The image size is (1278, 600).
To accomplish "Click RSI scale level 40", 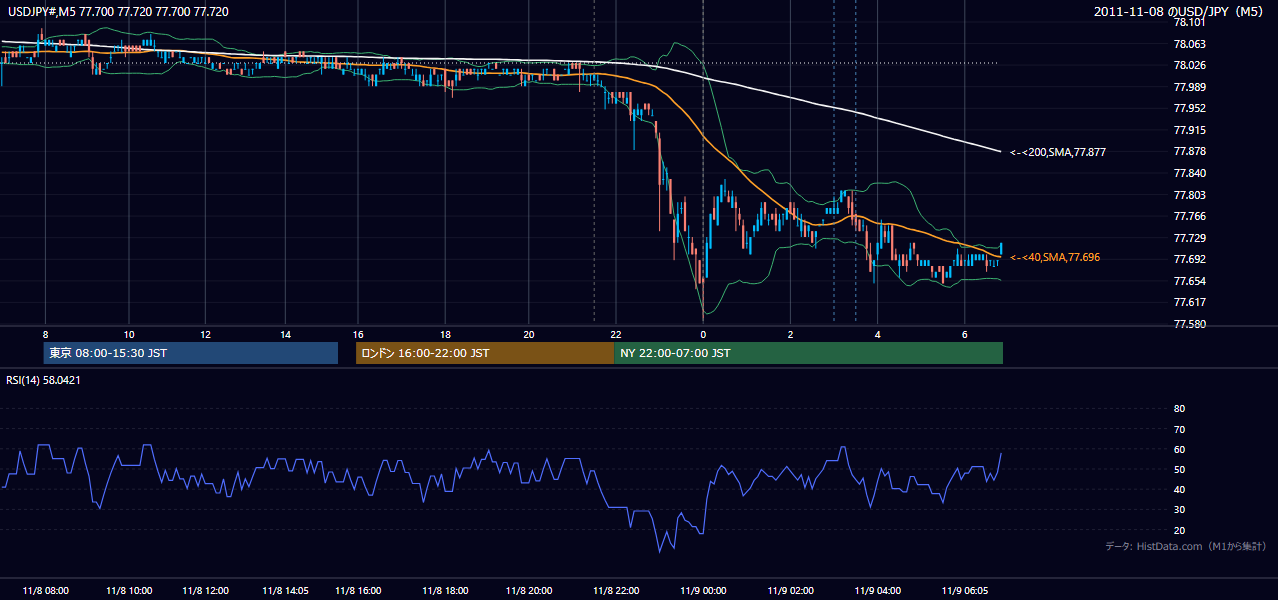I will click(x=1179, y=489).
